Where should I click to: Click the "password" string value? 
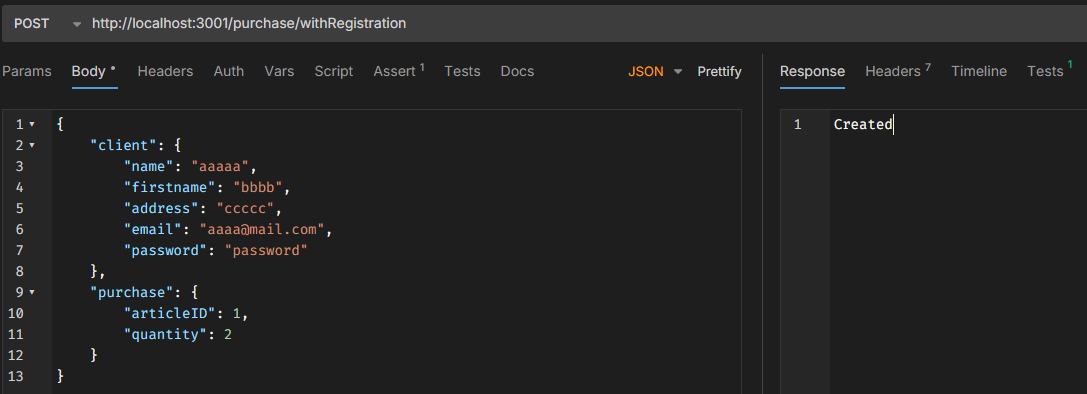point(266,250)
